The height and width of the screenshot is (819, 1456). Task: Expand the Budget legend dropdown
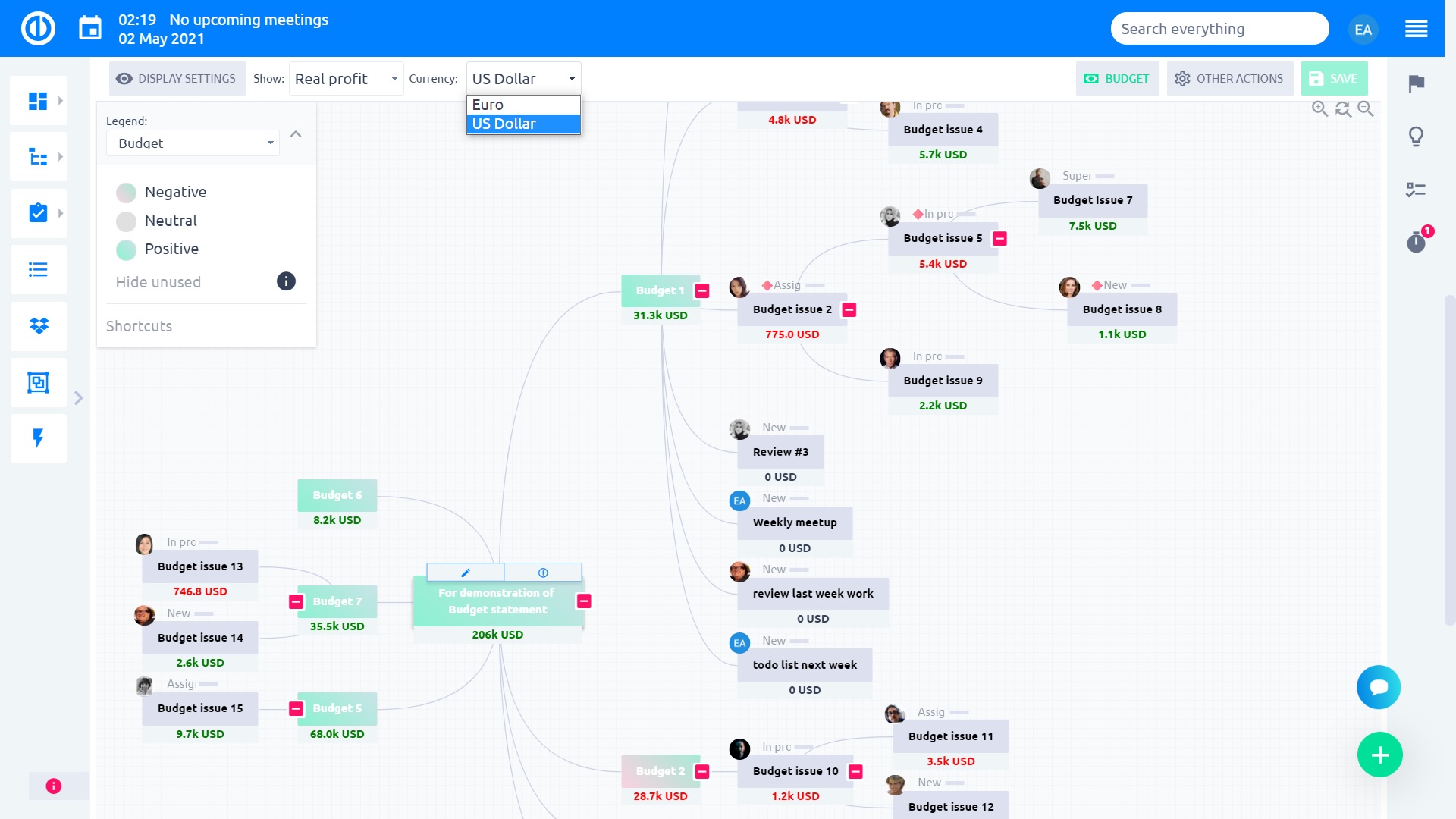click(270, 143)
